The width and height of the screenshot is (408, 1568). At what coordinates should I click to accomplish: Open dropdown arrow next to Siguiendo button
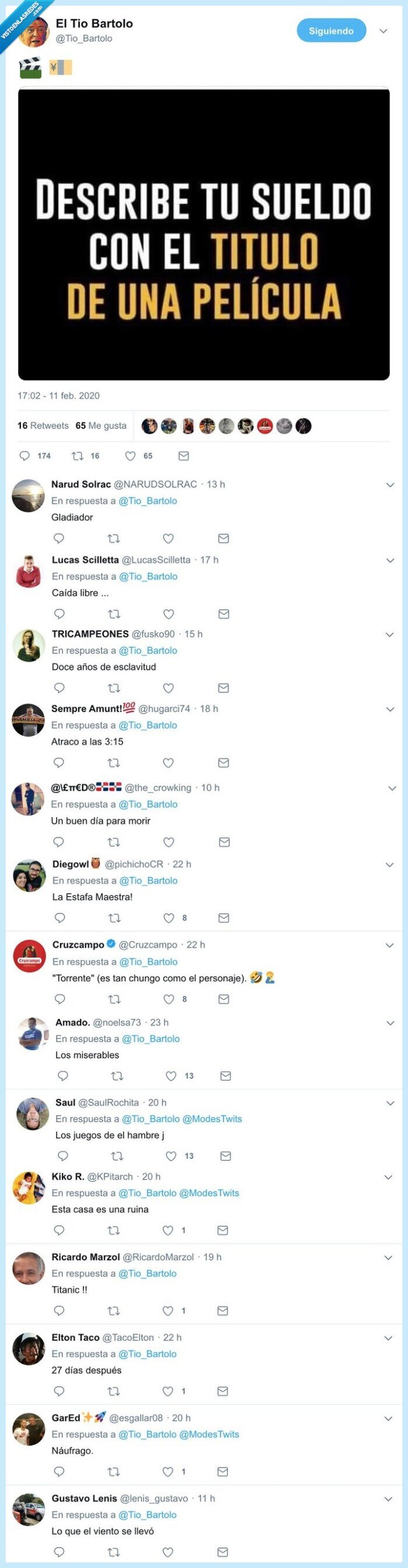[383, 31]
